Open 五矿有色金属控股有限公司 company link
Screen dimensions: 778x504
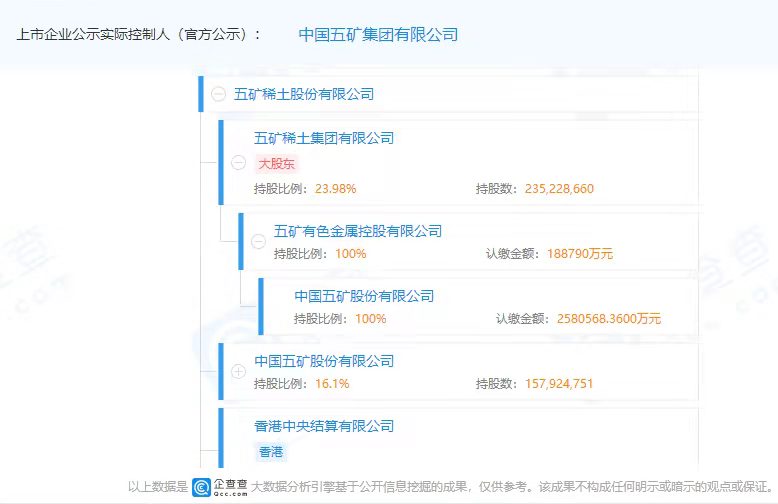pos(358,231)
